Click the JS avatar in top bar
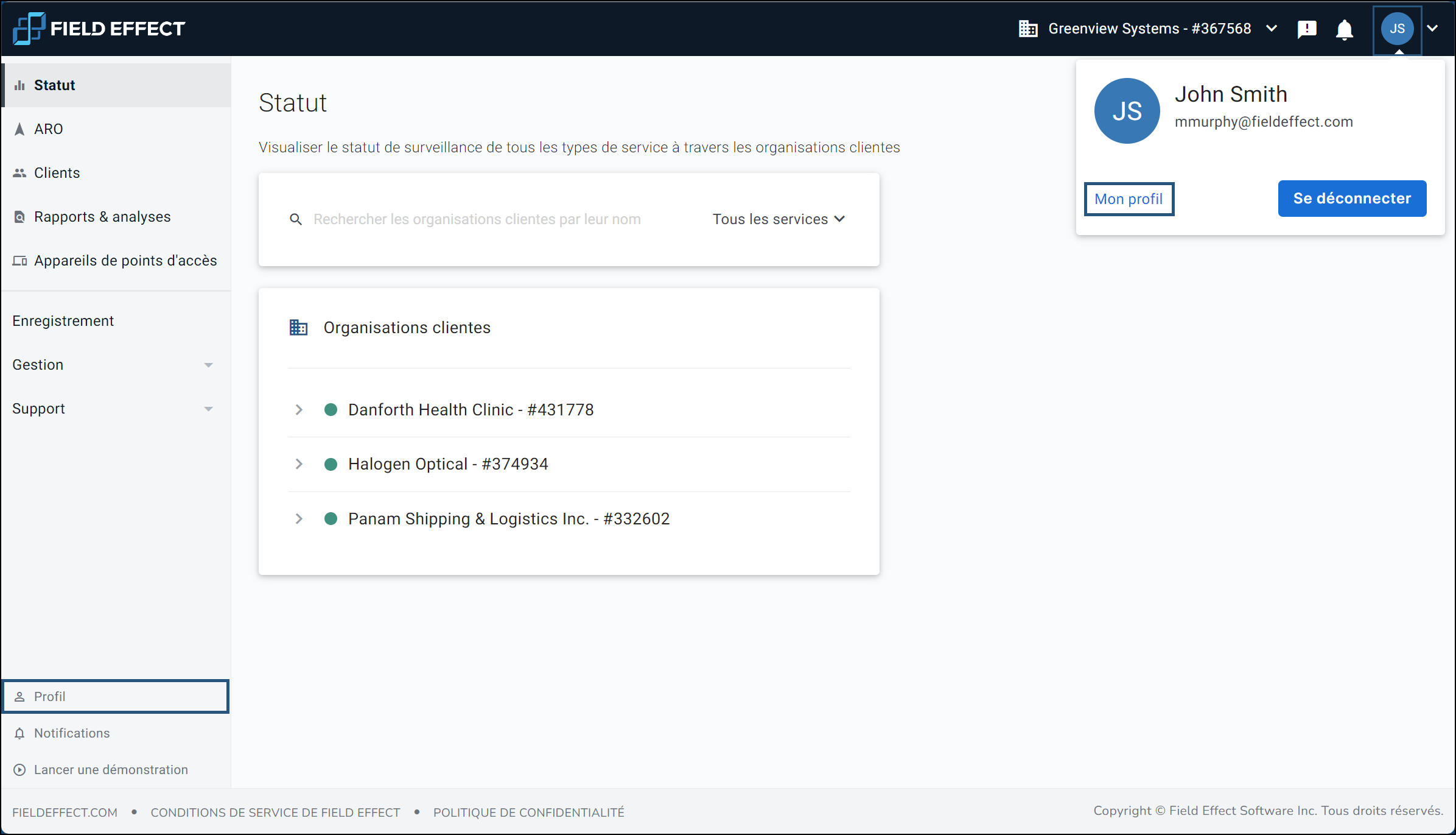 tap(1397, 29)
